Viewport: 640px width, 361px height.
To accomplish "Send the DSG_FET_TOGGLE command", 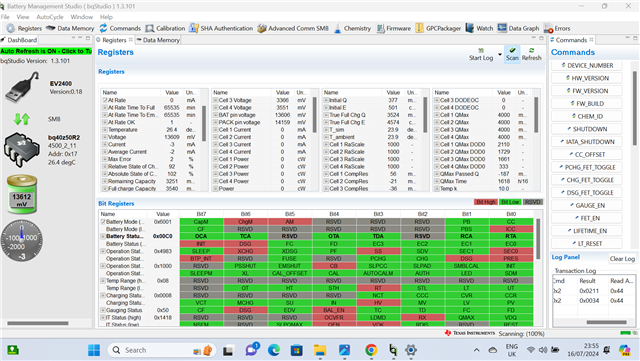I will tap(587, 192).
